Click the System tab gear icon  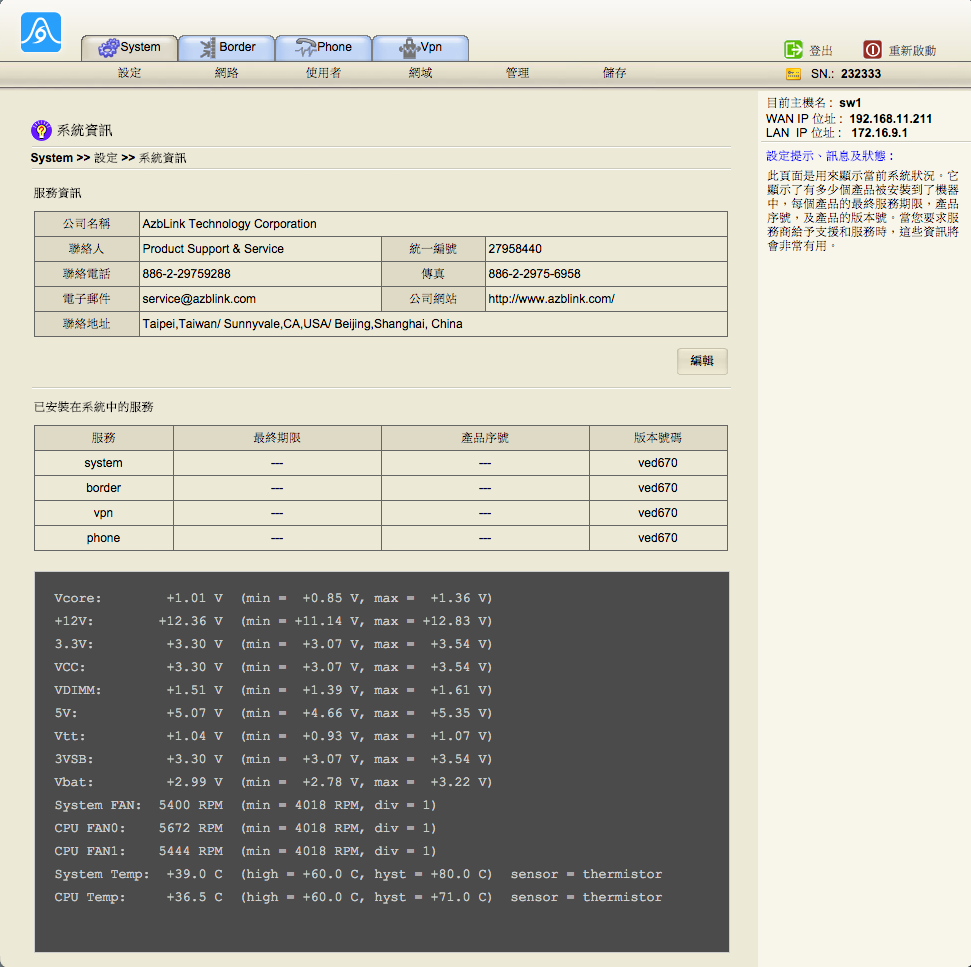click(x=108, y=48)
